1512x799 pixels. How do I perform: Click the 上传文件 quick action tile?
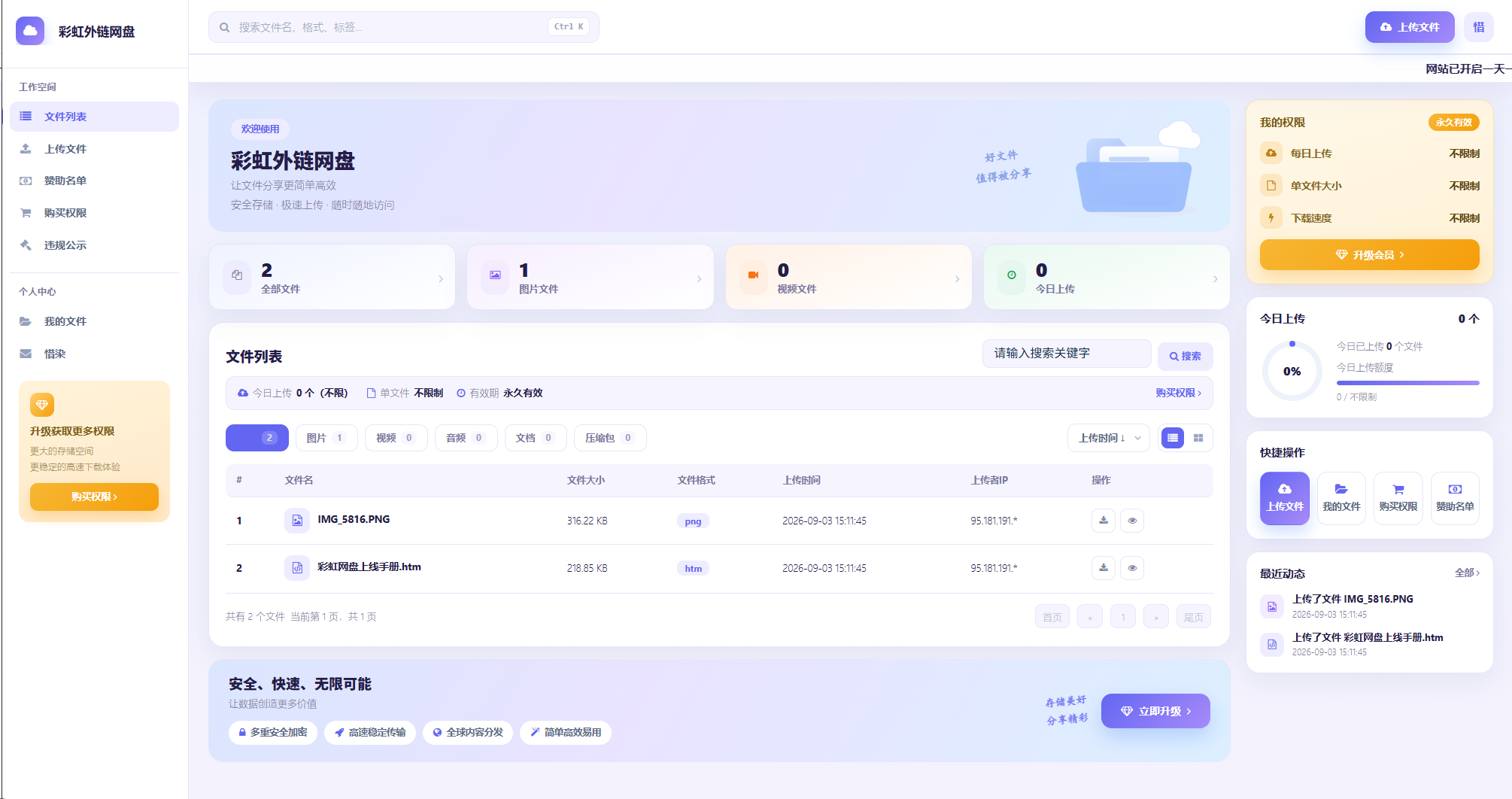click(1284, 498)
